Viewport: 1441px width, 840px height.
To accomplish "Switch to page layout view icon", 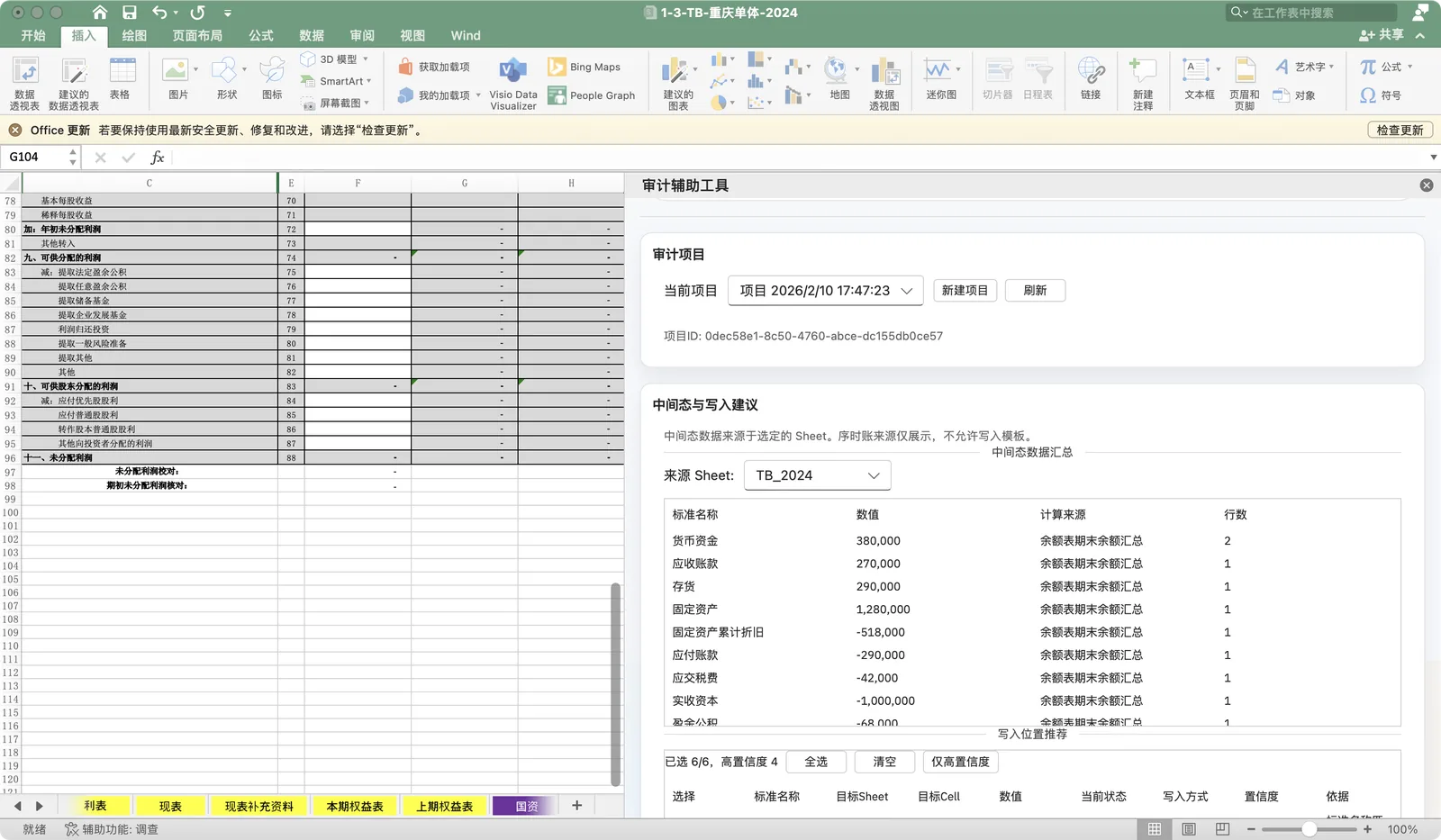I will 1189,829.
